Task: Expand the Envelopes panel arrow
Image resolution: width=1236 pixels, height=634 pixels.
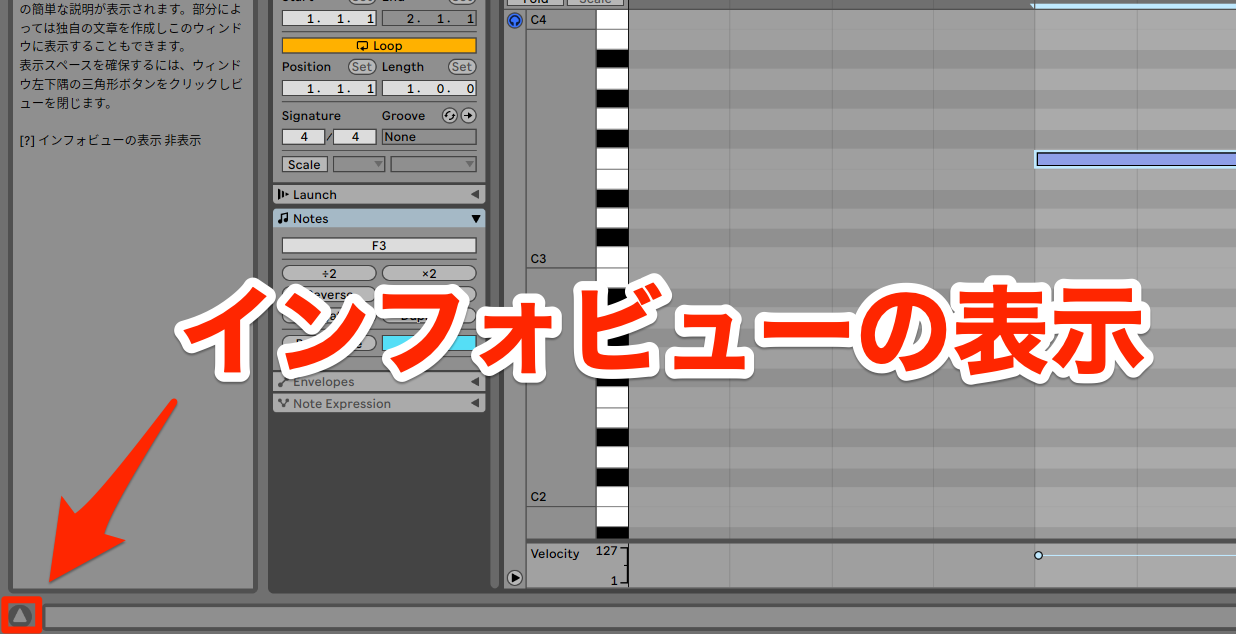Action: click(475, 382)
